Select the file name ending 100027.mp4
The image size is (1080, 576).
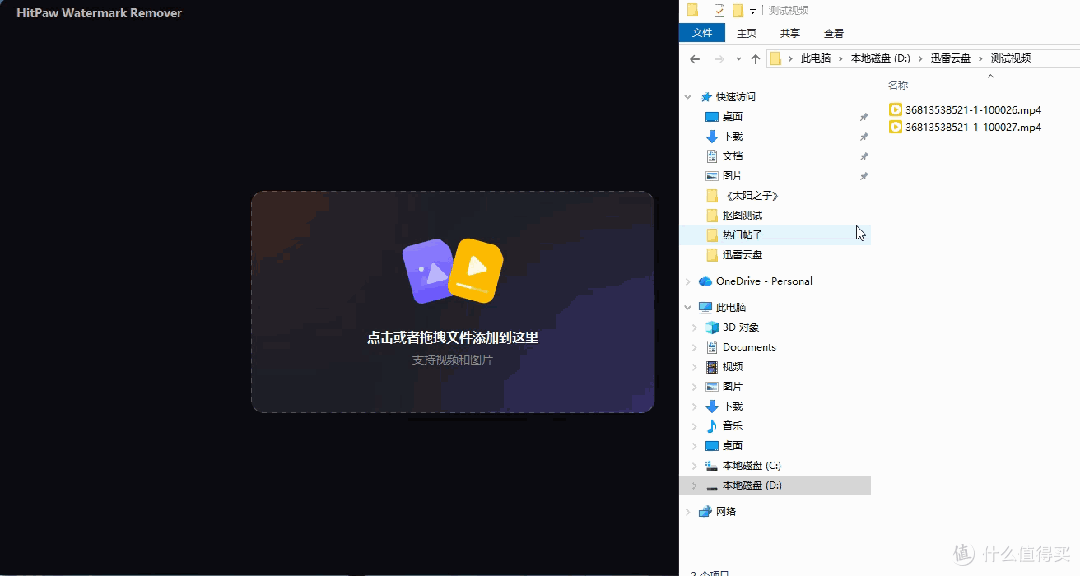click(x=973, y=127)
